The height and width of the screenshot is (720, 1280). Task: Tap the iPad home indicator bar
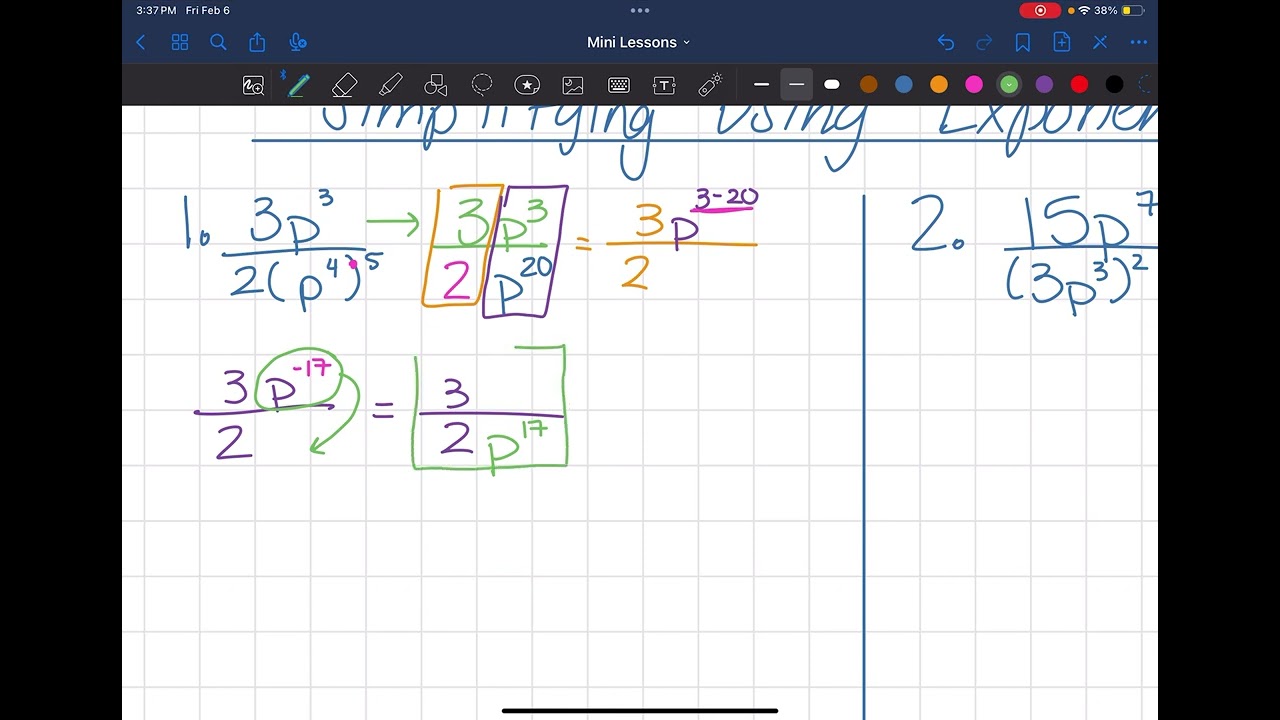640,711
